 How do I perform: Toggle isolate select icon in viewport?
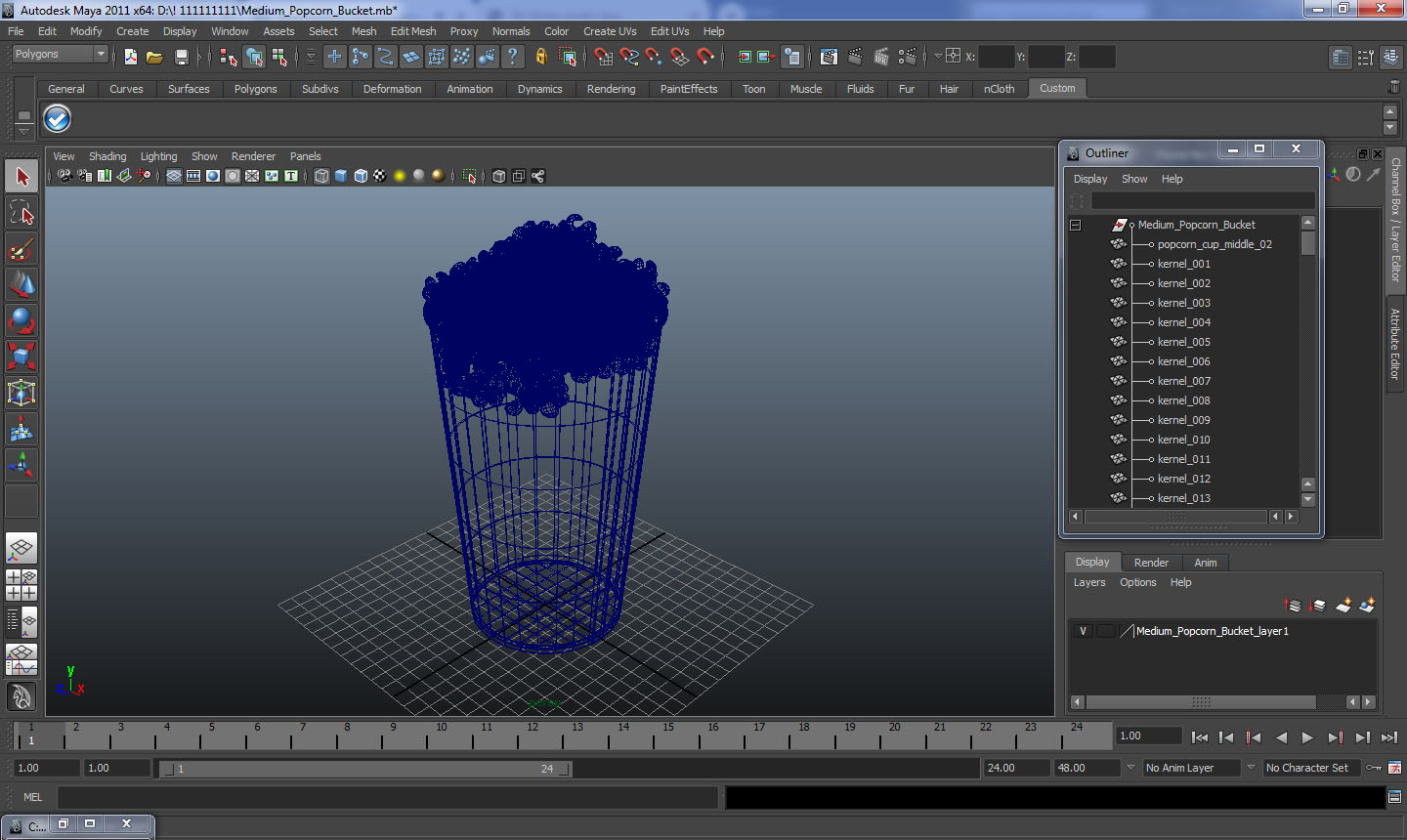tap(470, 176)
